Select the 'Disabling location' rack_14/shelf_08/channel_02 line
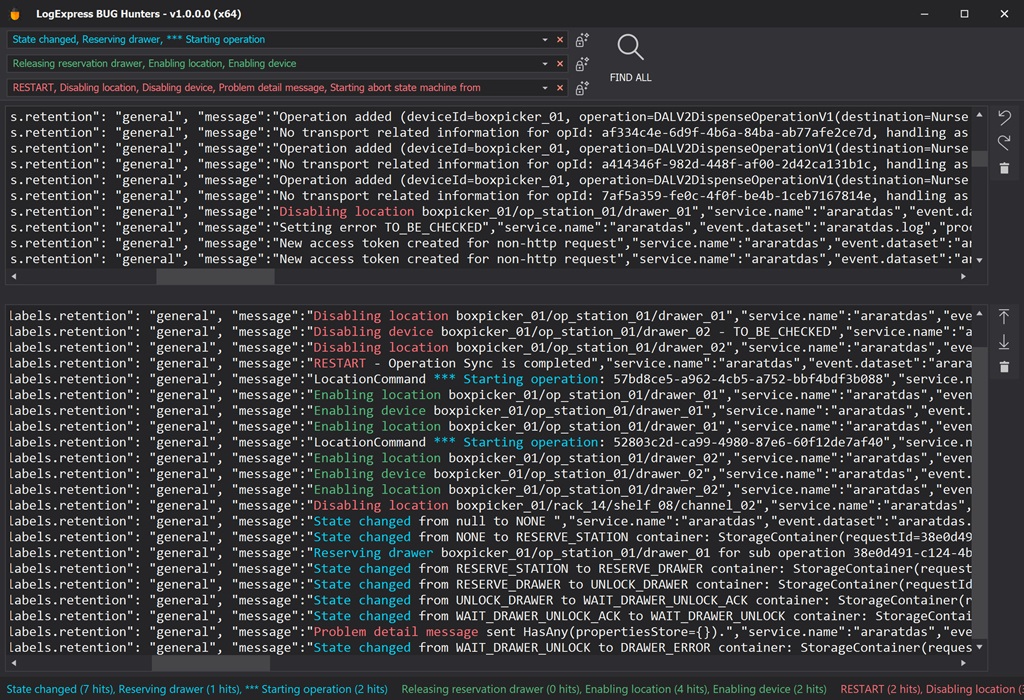Screen dimensions: 1024x700 pos(490,506)
